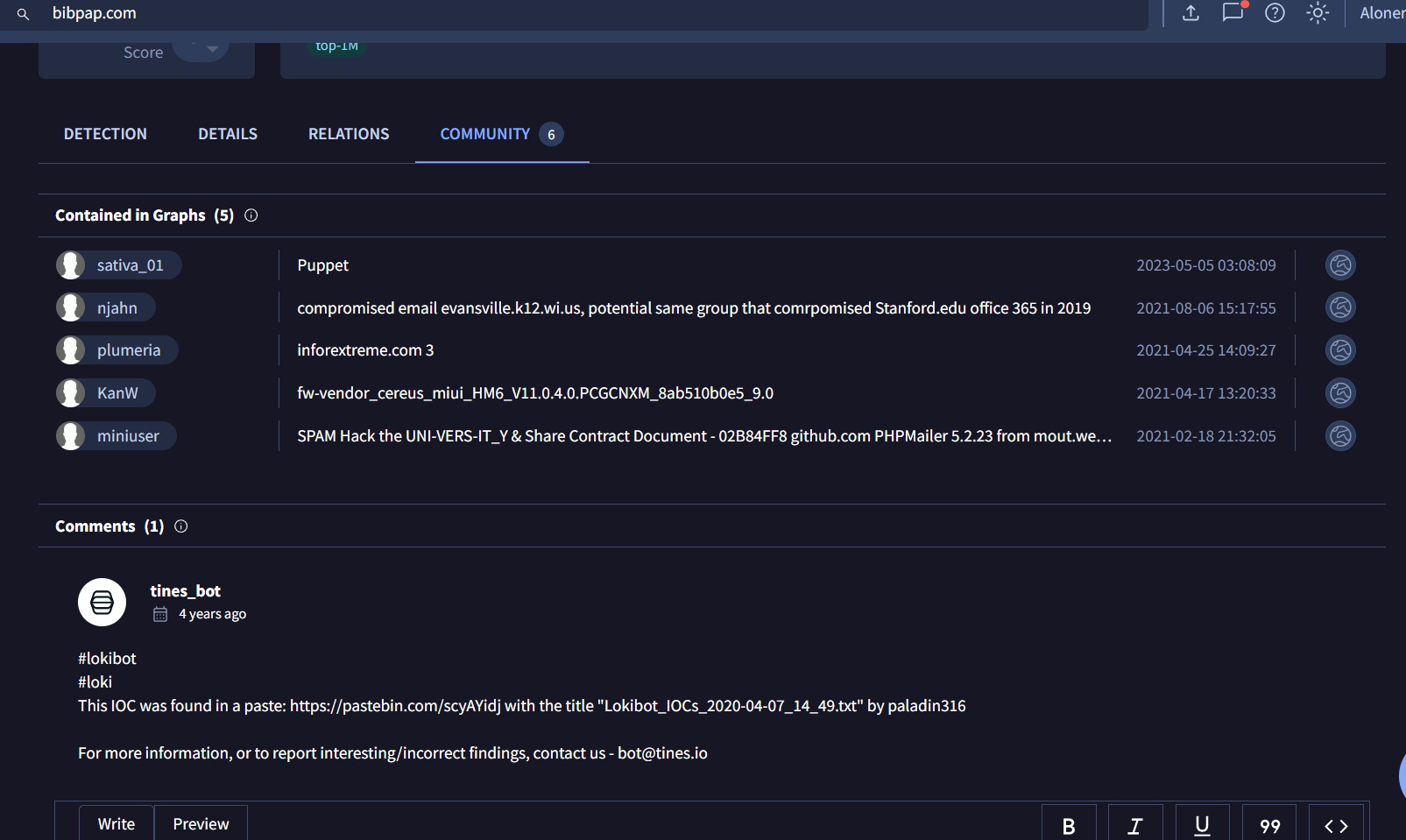Select the Preview tab in comment editor
This screenshot has width=1406, height=840.
pyautogui.click(x=201, y=824)
